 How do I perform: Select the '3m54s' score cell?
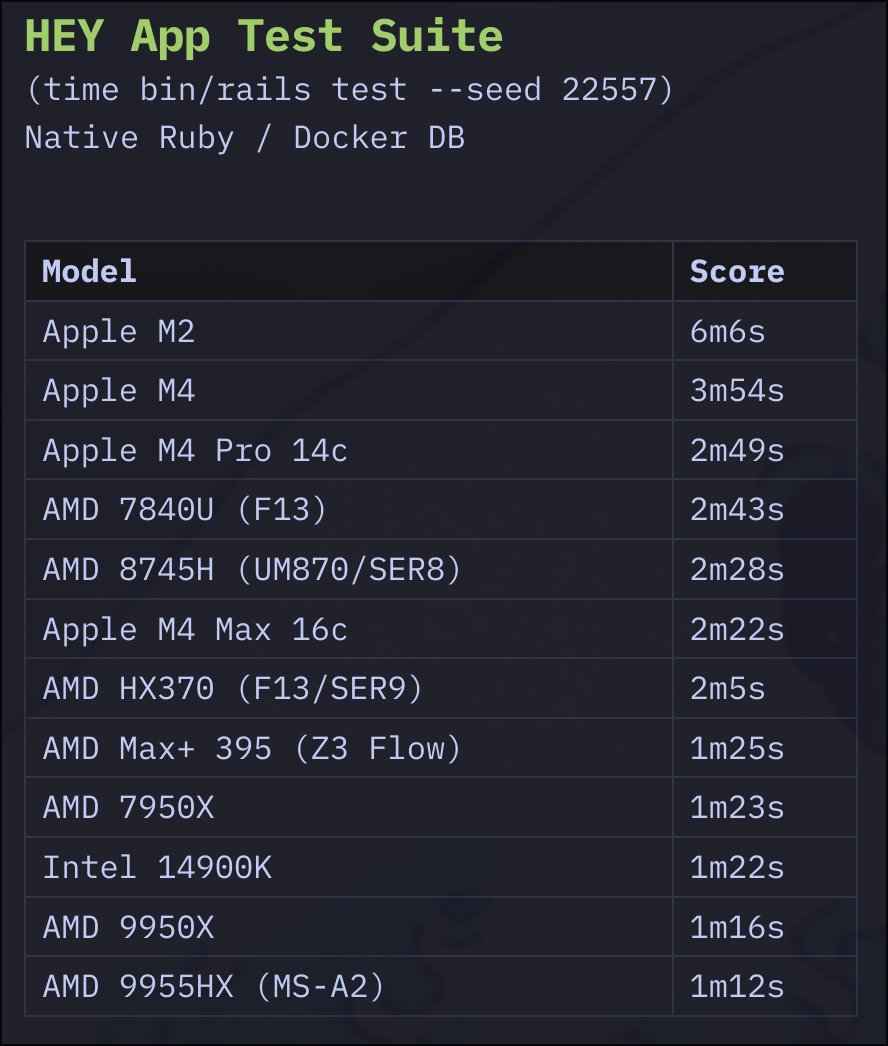[765, 390]
